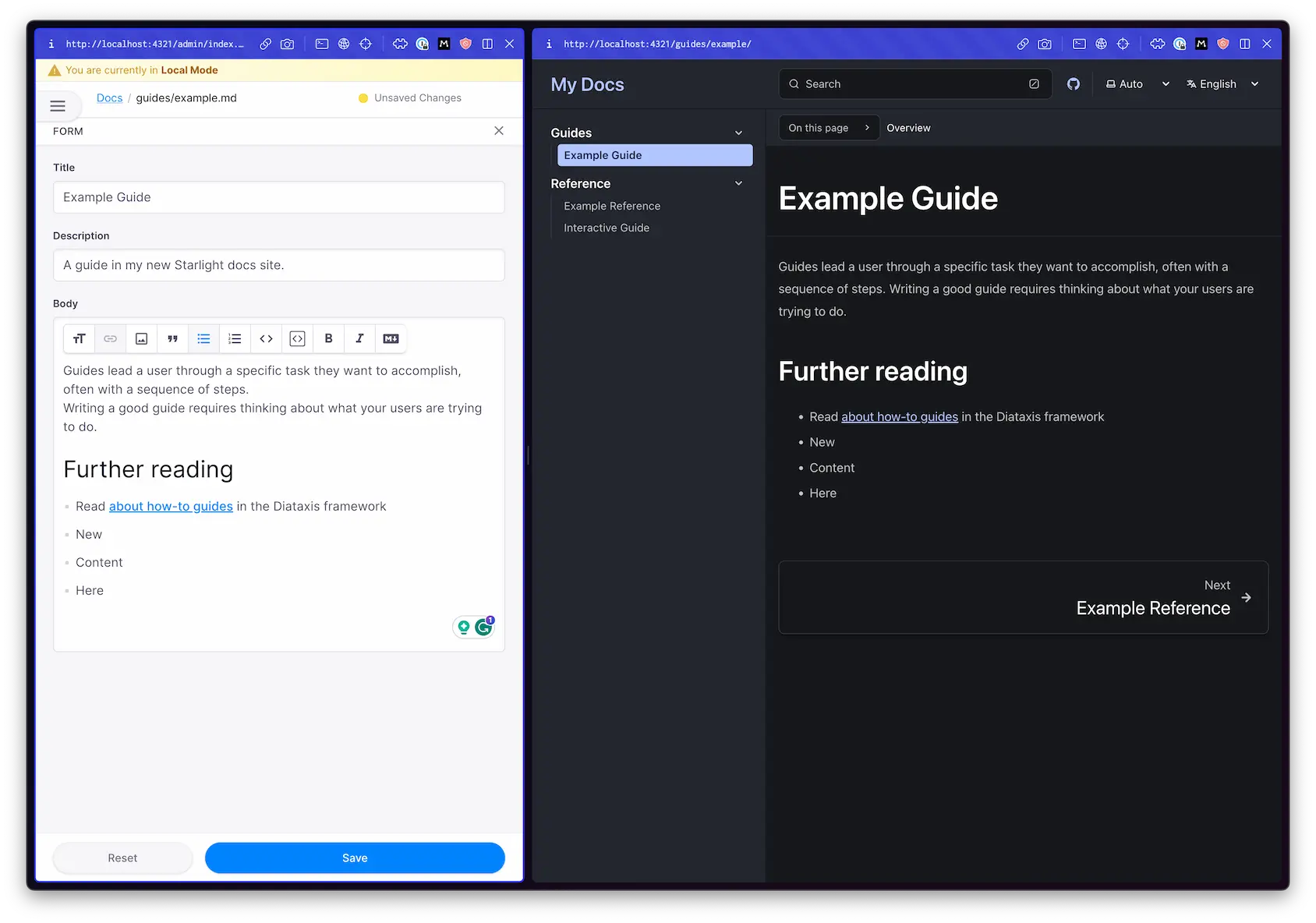Open the GitHub icon link in header
Viewport: 1316px width, 923px height.
1074,84
